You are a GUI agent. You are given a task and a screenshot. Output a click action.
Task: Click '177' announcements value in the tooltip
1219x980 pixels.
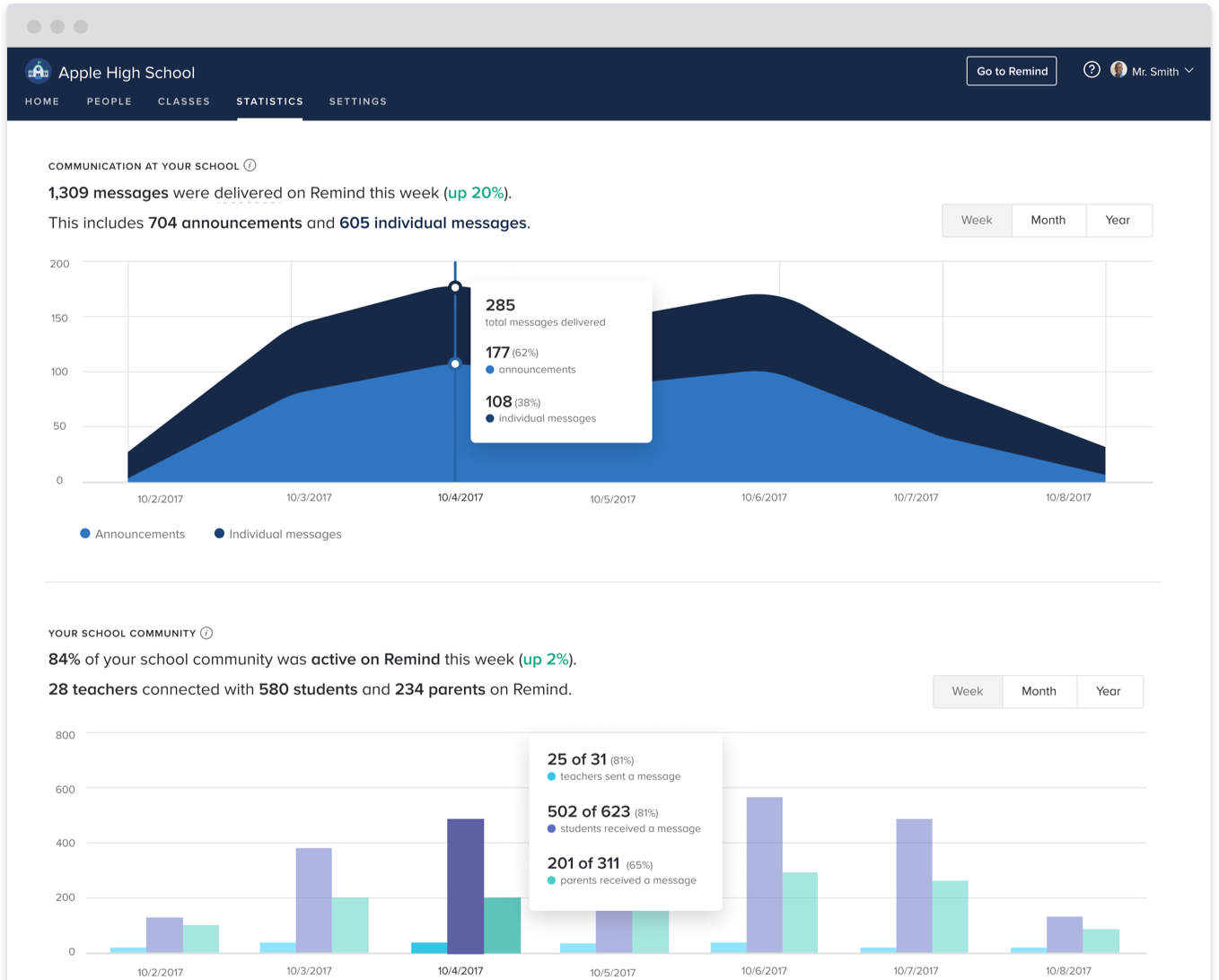coord(497,353)
